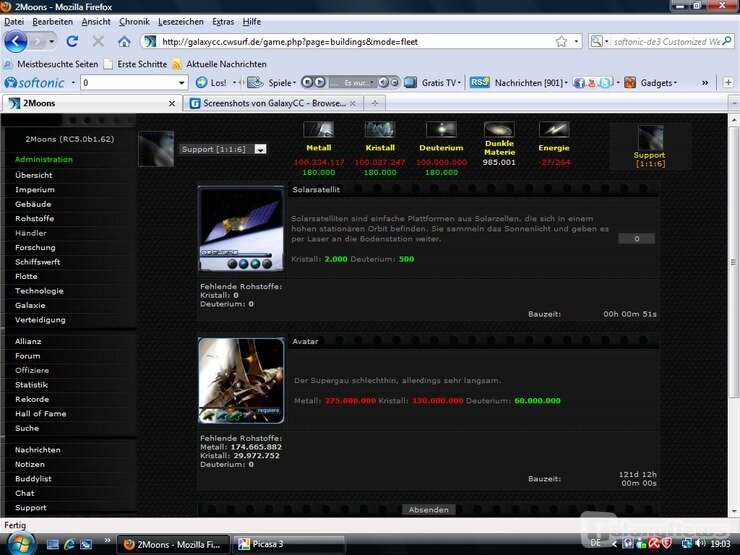Expand the Gadgets dropdown

[675, 83]
